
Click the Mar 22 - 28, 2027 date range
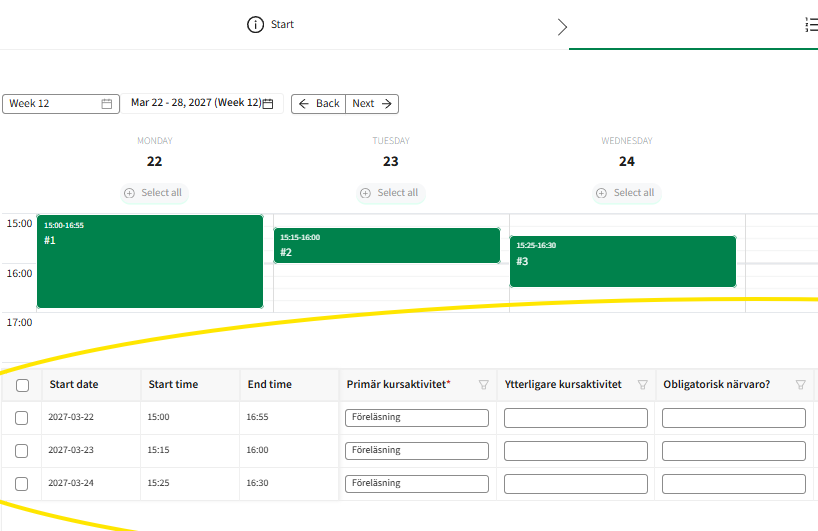[196, 103]
